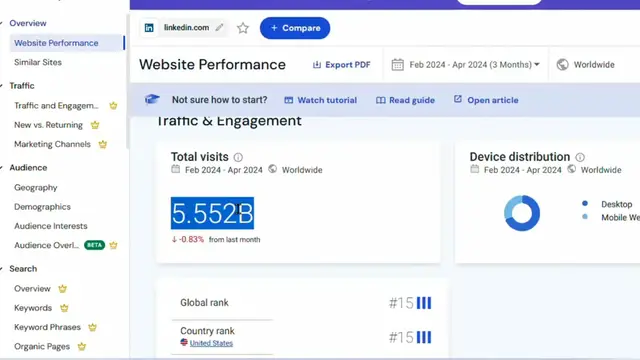Viewport: 640px width, 360px height.
Task: Open Audience Overlap page
Action: click(x=47, y=245)
